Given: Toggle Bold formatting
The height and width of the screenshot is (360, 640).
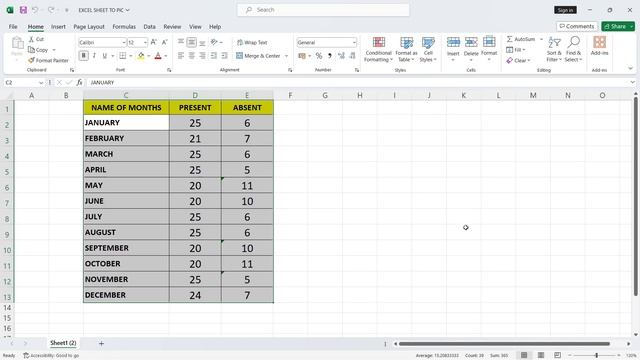Looking at the screenshot, I should pyautogui.click(x=84, y=56).
